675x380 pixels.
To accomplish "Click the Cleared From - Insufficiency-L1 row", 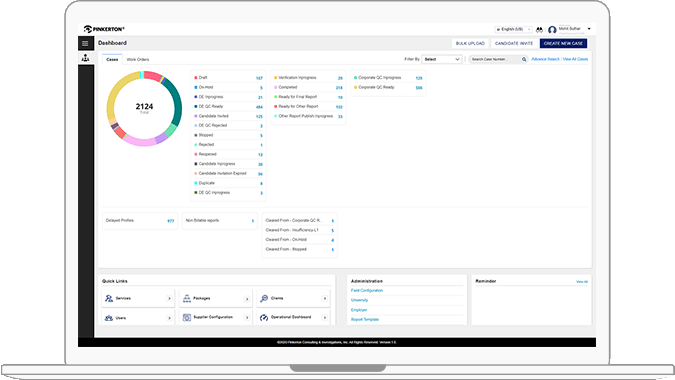I will (x=300, y=230).
